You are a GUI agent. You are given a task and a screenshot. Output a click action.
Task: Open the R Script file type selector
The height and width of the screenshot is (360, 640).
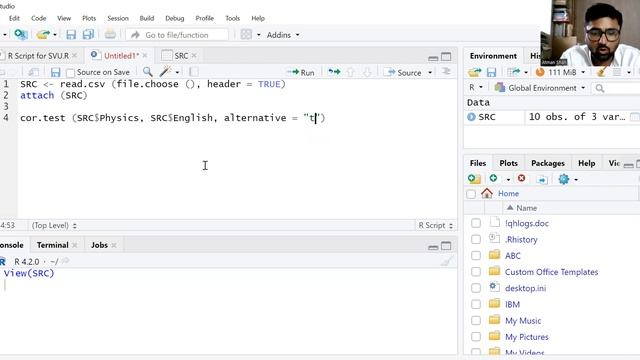point(436,225)
